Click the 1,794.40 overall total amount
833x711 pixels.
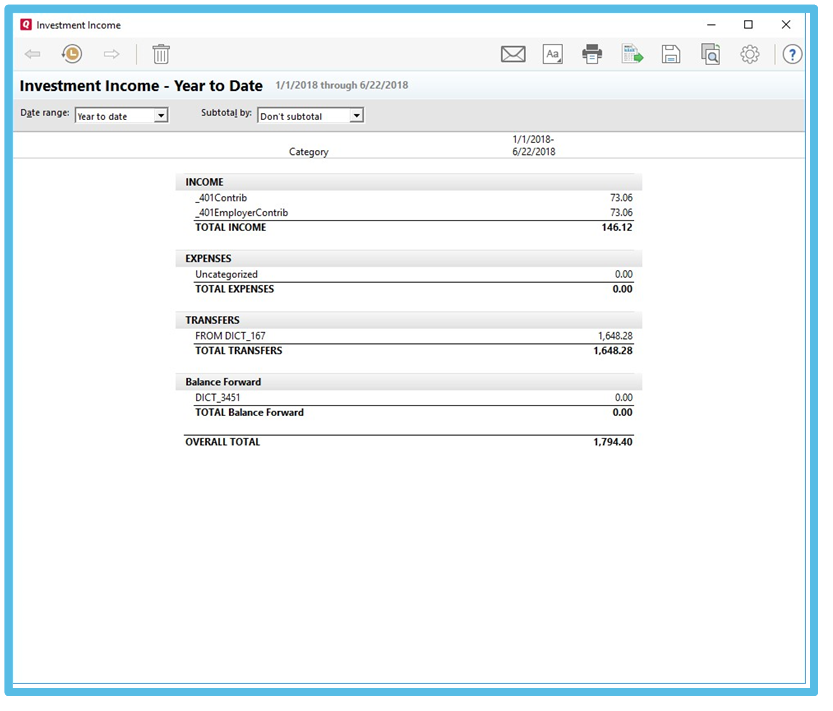tap(612, 442)
